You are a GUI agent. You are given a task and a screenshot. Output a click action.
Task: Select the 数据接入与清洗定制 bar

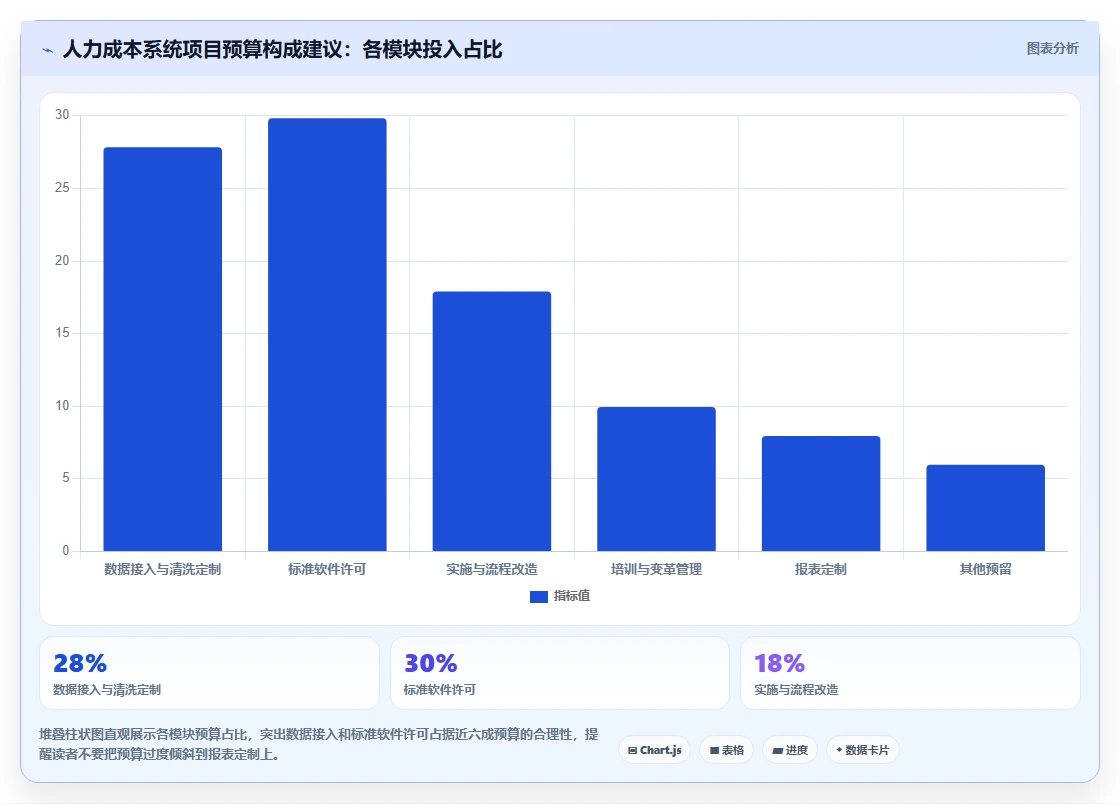(163, 349)
